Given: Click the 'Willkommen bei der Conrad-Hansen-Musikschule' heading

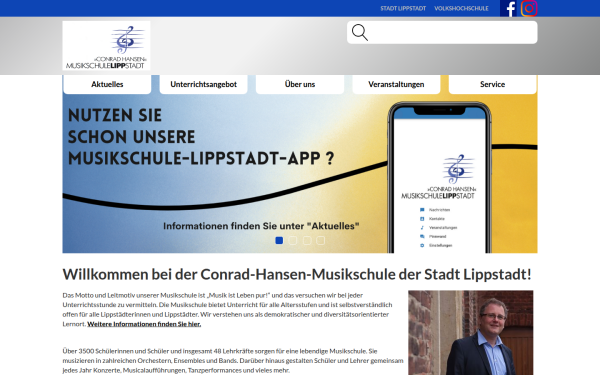Looking at the screenshot, I should pos(297,274).
